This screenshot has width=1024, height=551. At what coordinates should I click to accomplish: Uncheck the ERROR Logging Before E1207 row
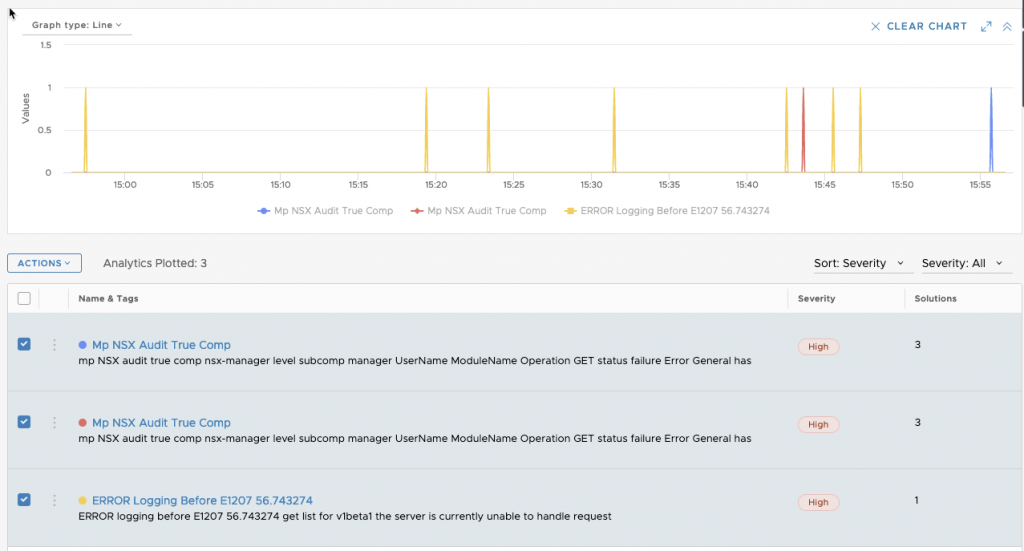pyautogui.click(x=24, y=500)
